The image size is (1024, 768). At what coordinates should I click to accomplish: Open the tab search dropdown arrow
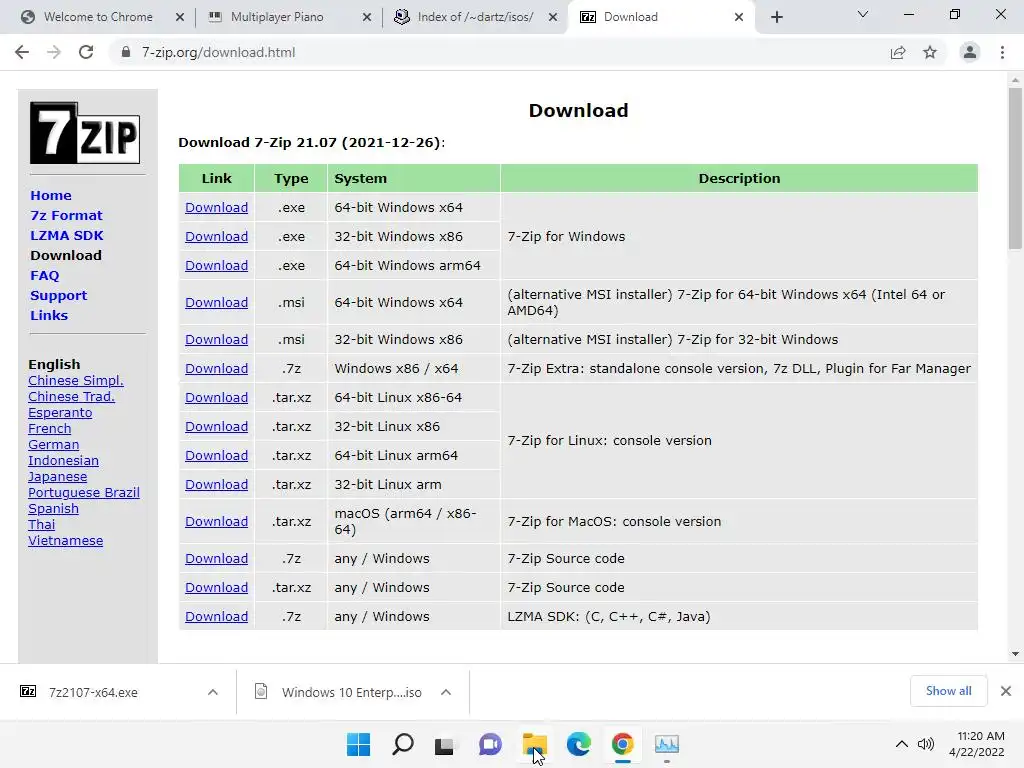[863, 14]
